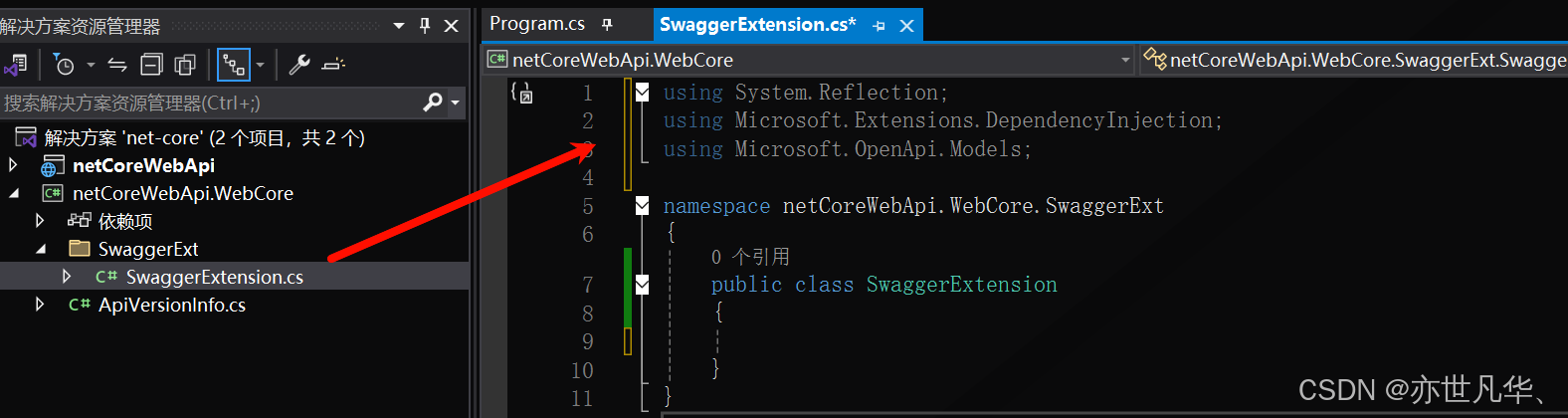Toggle auto-hide pin on Solution Explorer panel

tap(425, 25)
